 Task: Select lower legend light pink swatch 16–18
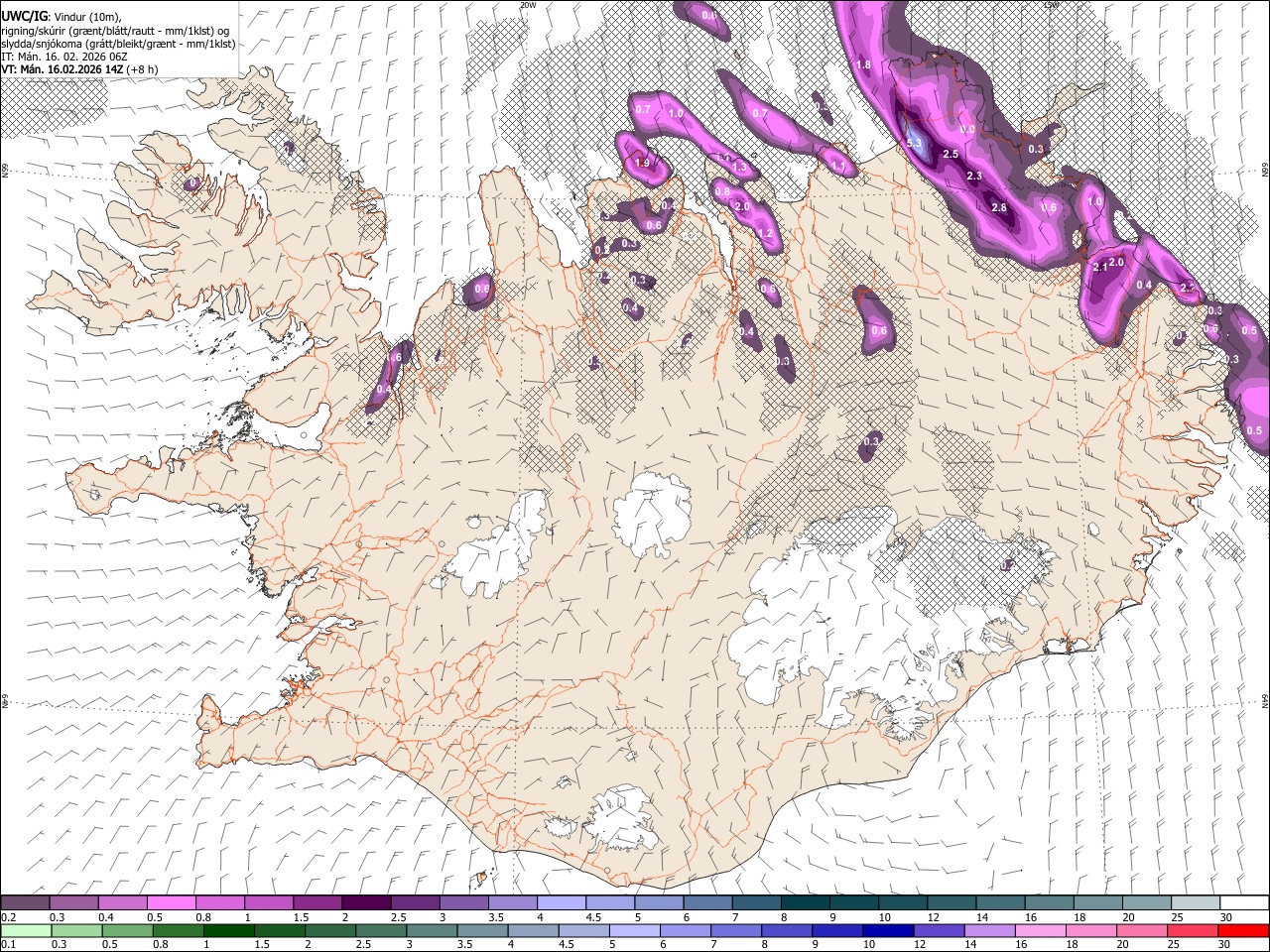(x=1041, y=930)
